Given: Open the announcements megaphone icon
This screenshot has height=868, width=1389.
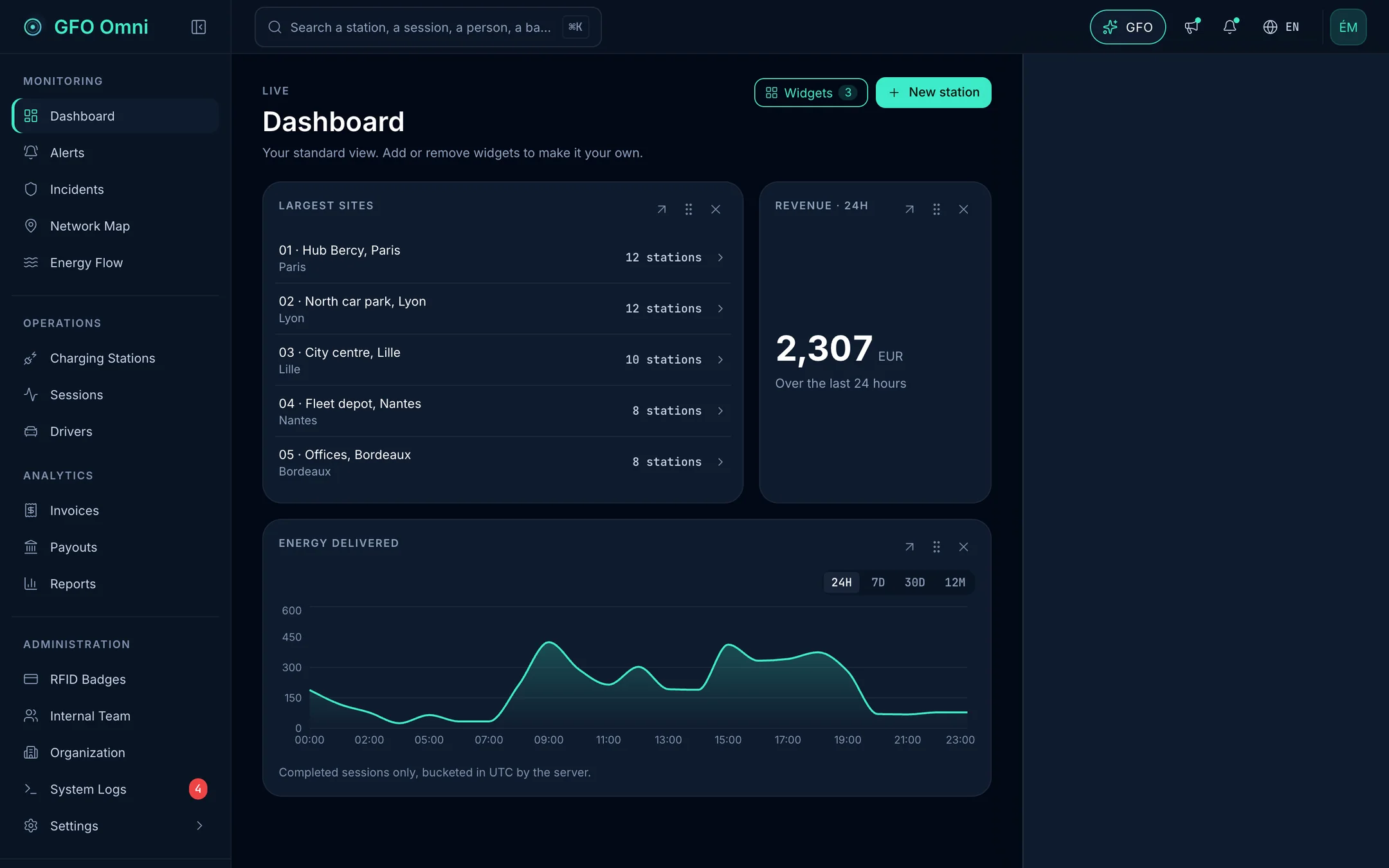Looking at the screenshot, I should click(1192, 27).
